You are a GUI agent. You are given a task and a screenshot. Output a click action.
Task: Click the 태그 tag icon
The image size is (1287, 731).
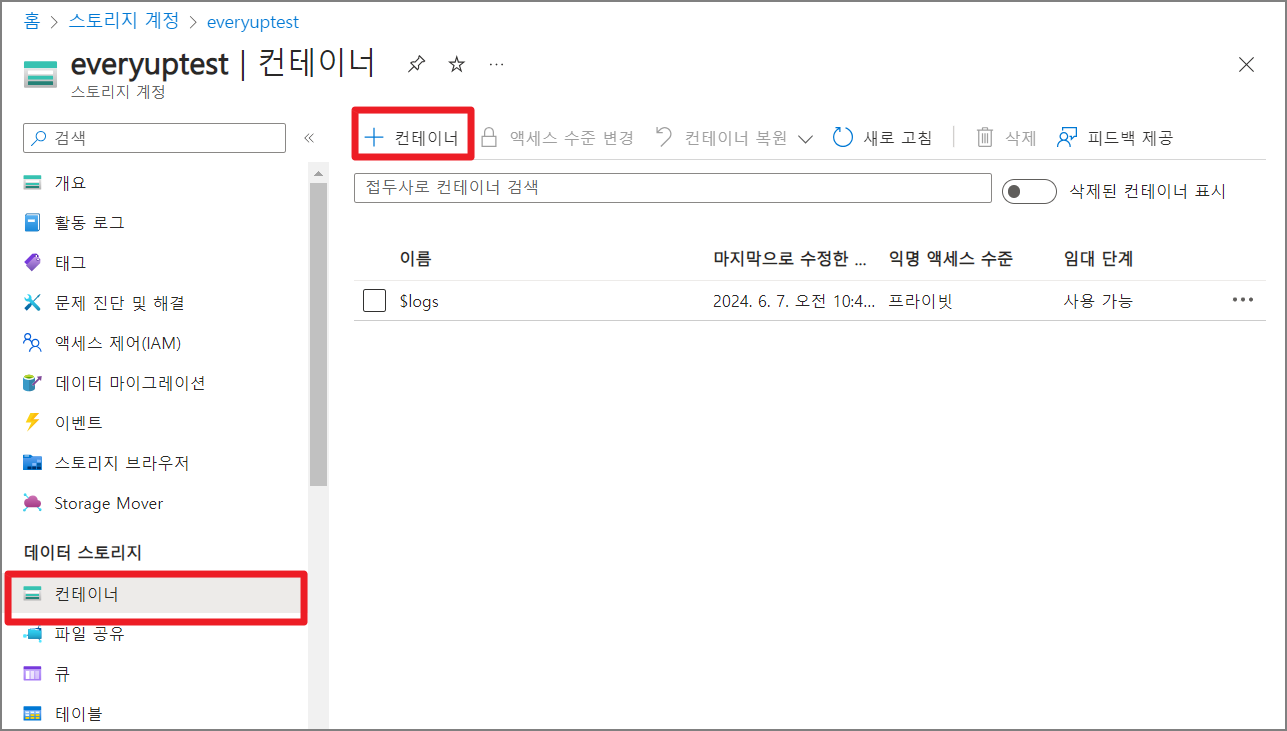(x=33, y=262)
